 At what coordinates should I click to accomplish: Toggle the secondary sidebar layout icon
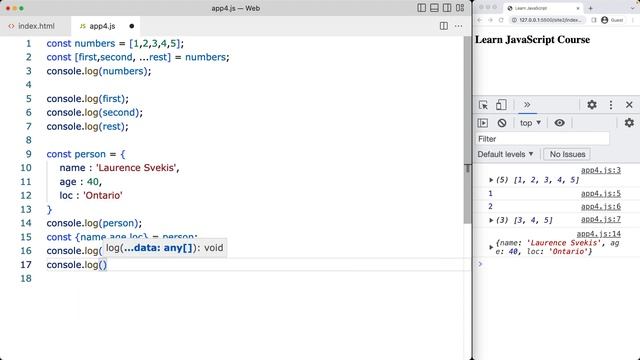pyautogui.click(x=447, y=8)
